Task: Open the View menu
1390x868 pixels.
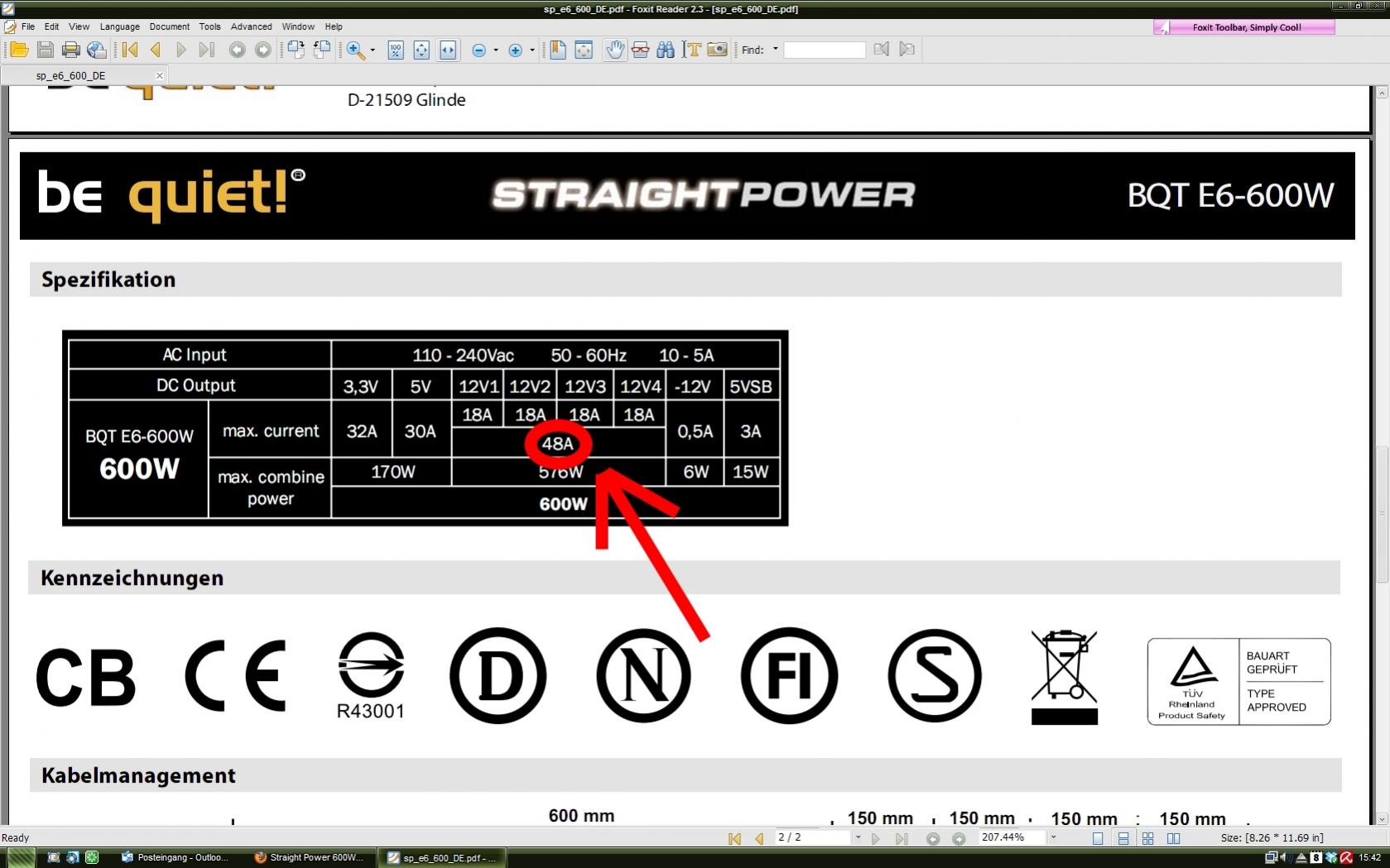Action: pos(79,26)
